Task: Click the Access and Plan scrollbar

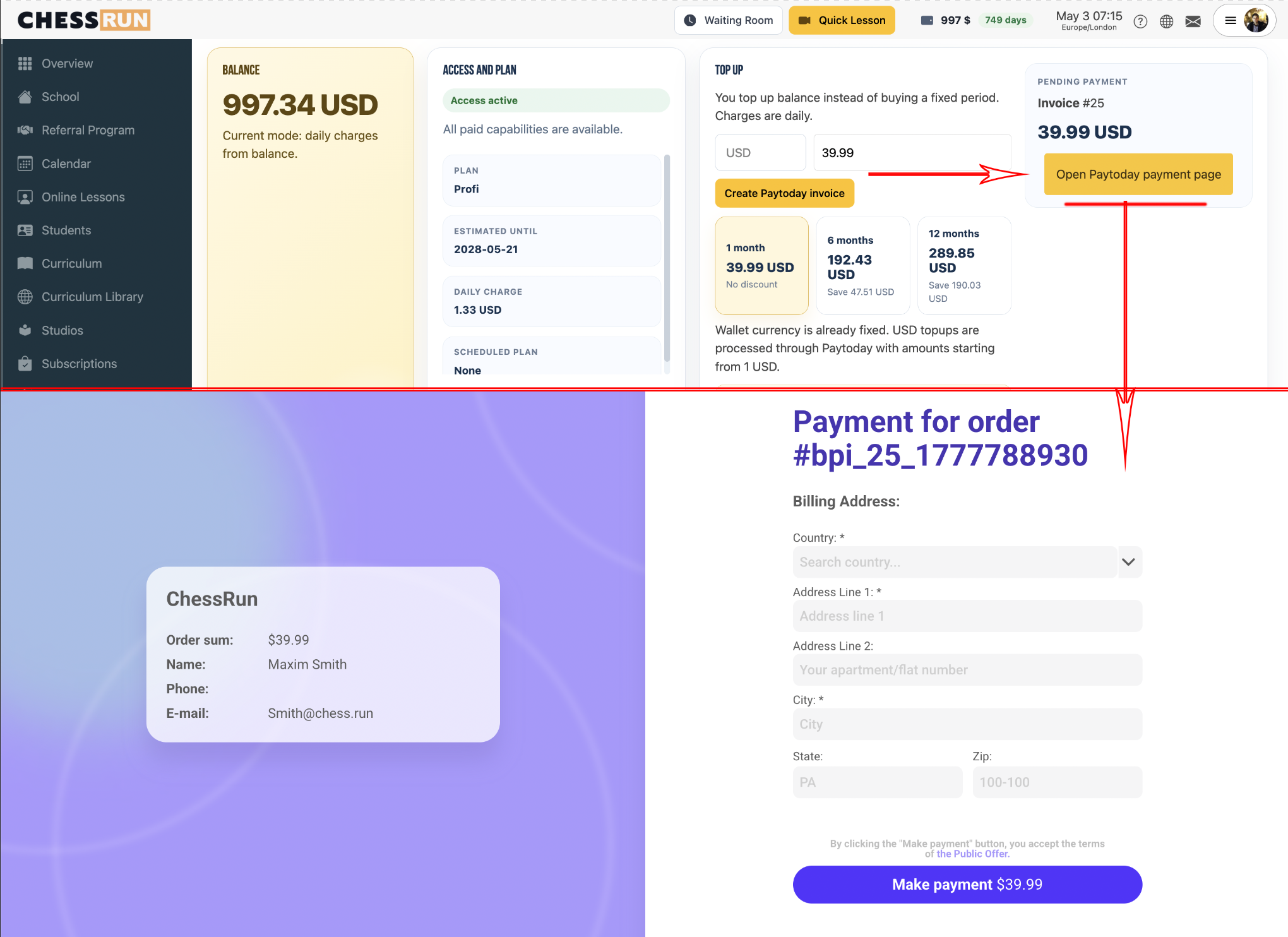Action: [667, 259]
